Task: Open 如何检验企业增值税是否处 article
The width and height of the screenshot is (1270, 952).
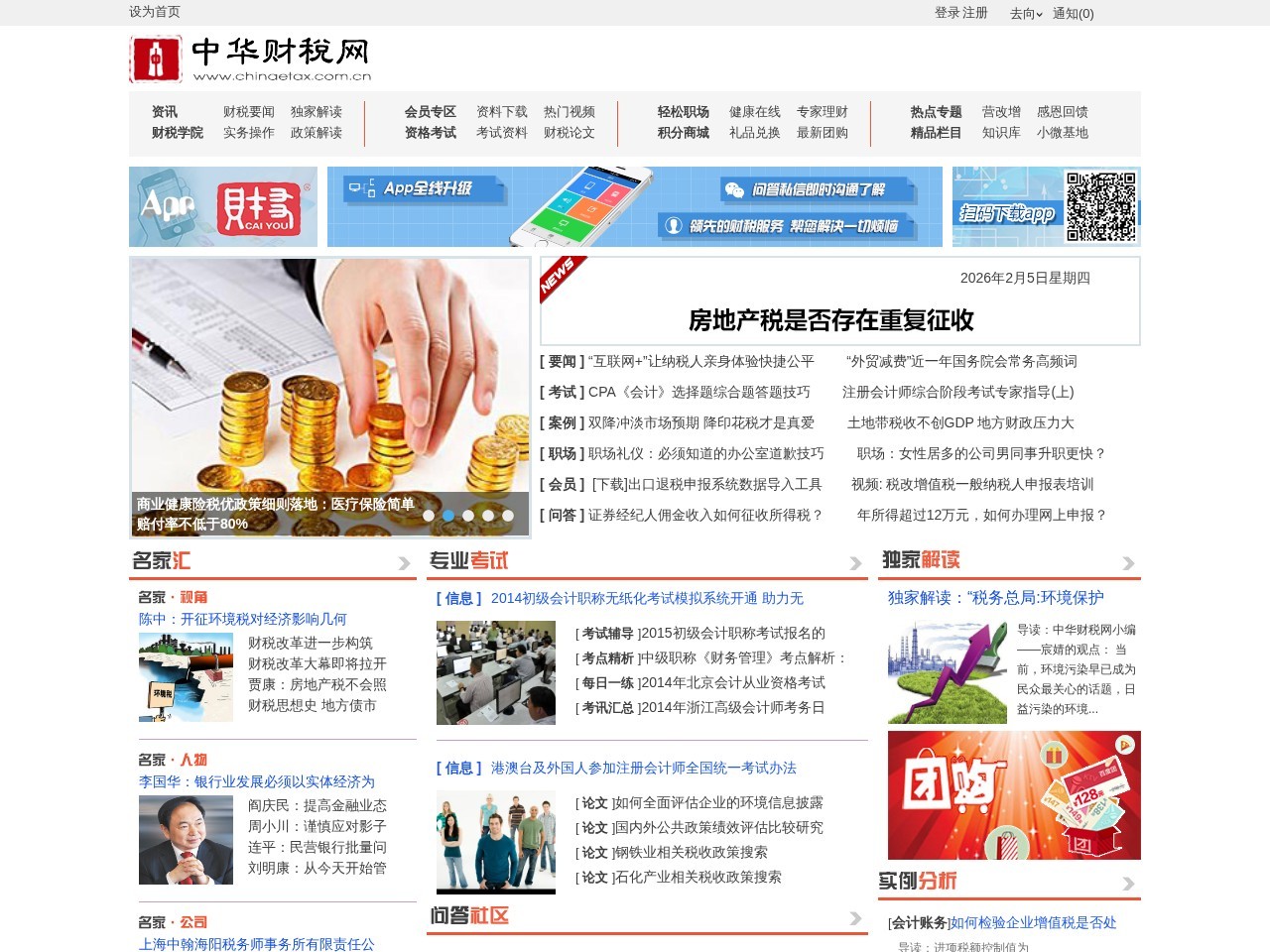Action: (1033, 922)
